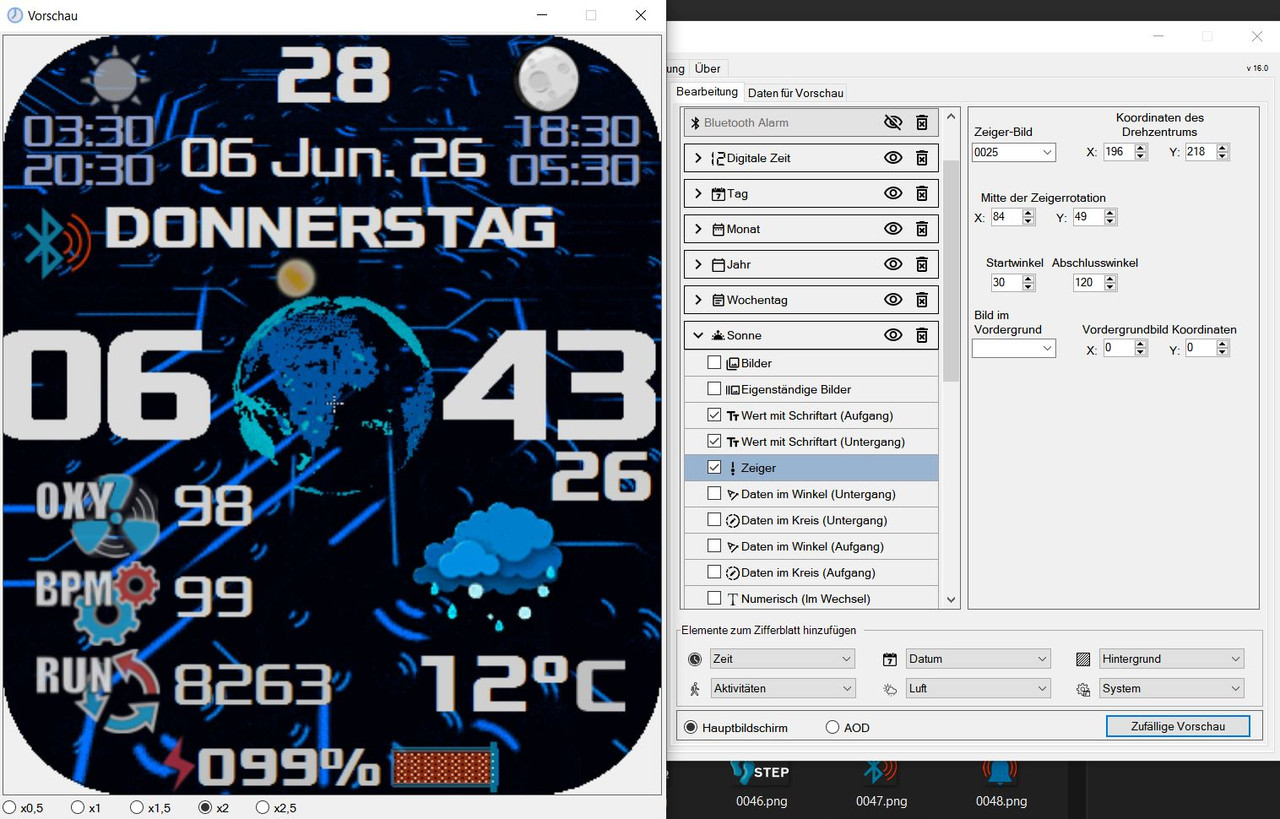
Task: Select the Hauptbildschirm radio button
Action: (x=690, y=727)
